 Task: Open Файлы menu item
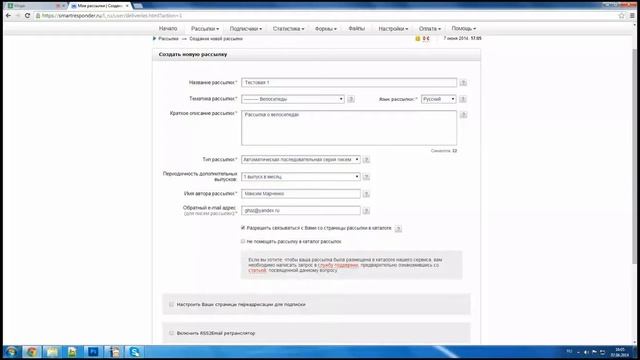click(357, 29)
